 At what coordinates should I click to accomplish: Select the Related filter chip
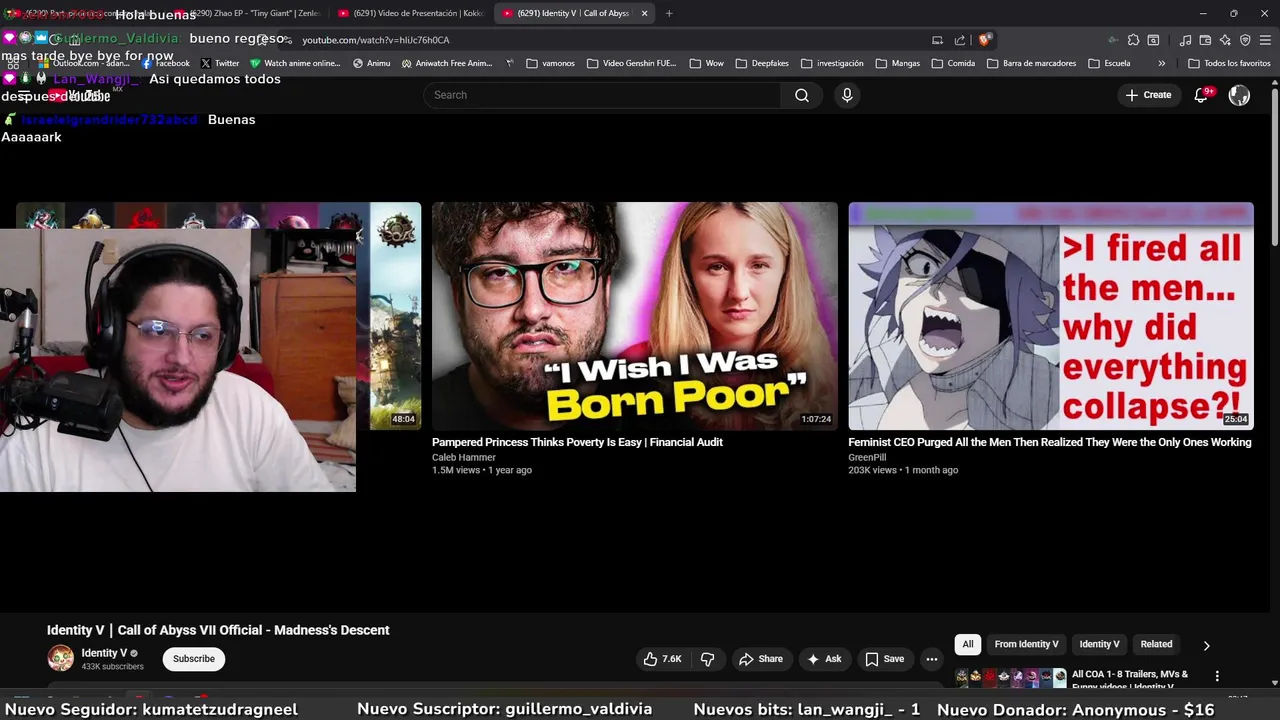(1156, 644)
